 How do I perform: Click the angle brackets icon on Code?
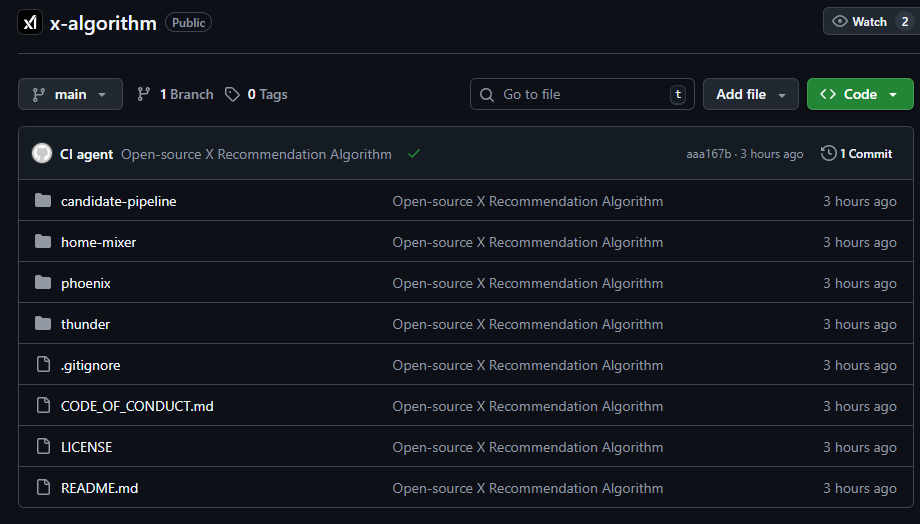828,94
